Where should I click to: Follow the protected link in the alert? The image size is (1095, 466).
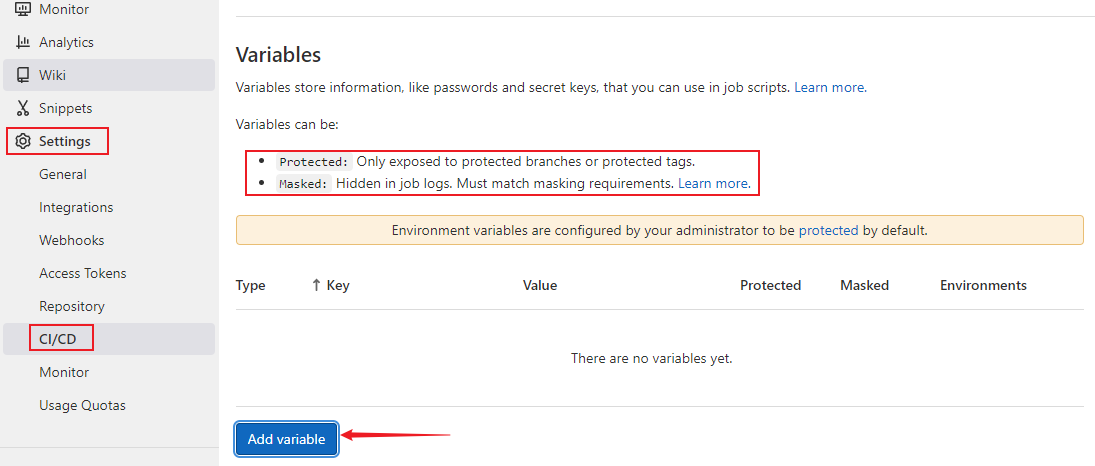[828, 230]
